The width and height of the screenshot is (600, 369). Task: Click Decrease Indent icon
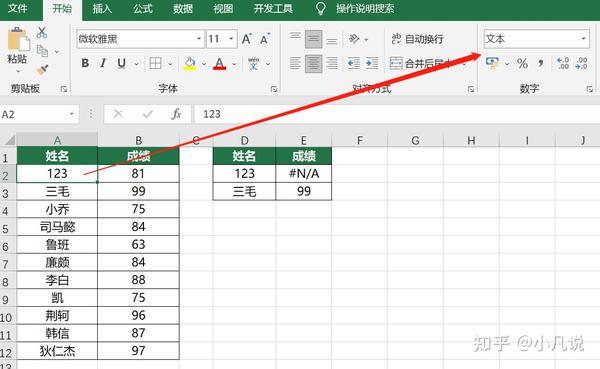point(354,64)
